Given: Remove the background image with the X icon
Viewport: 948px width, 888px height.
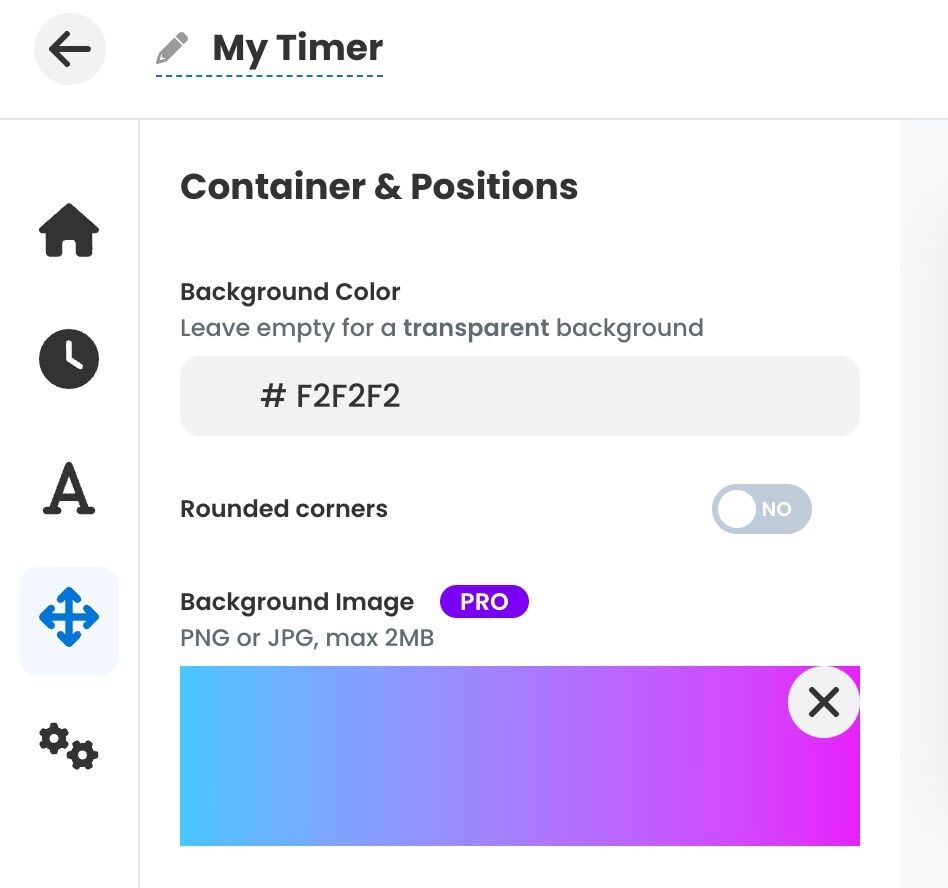Looking at the screenshot, I should tap(823, 703).
